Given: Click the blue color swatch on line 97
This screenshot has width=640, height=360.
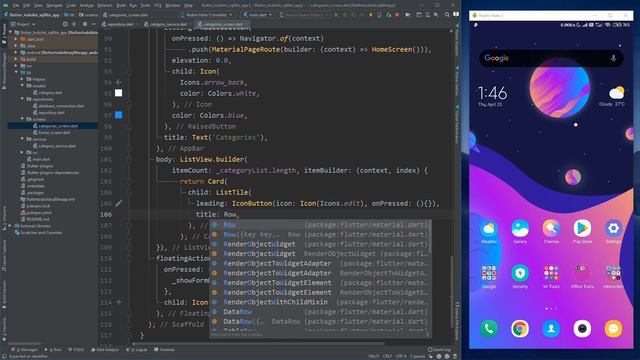Looking at the screenshot, I should pyautogui.click(x=118, y=115).
